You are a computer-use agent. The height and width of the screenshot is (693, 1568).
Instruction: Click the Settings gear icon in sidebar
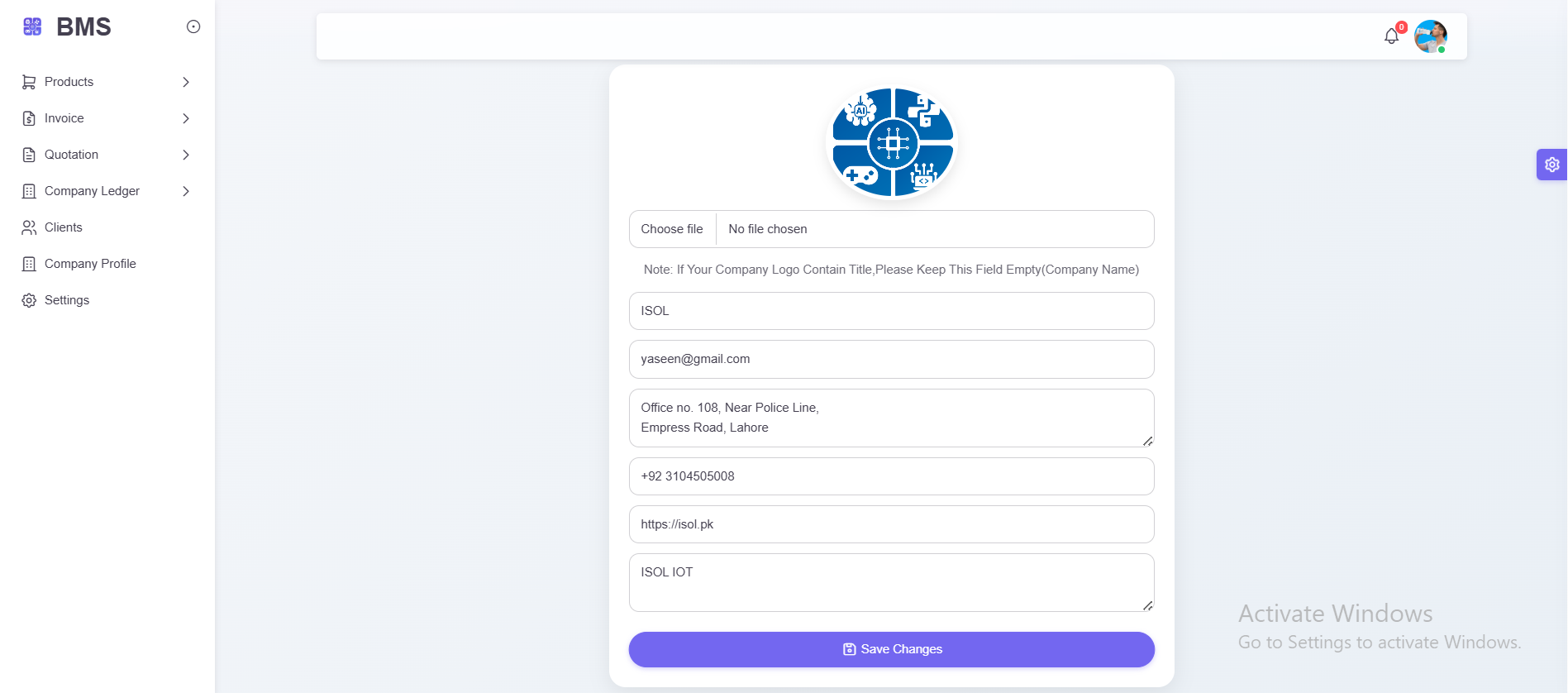pos(29,300)
